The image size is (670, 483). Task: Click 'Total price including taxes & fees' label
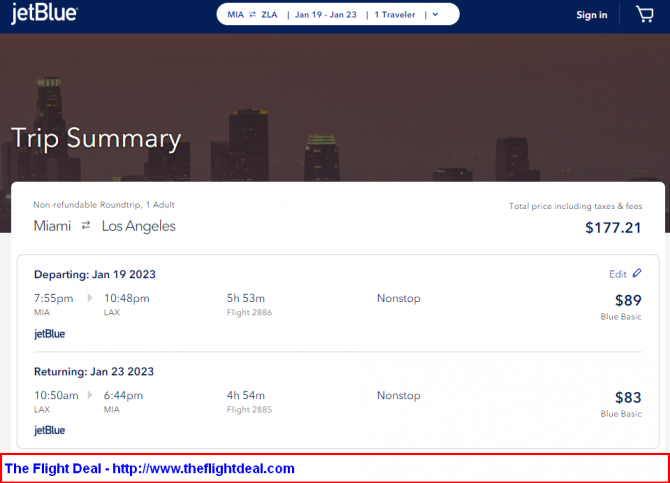[576, 206]
